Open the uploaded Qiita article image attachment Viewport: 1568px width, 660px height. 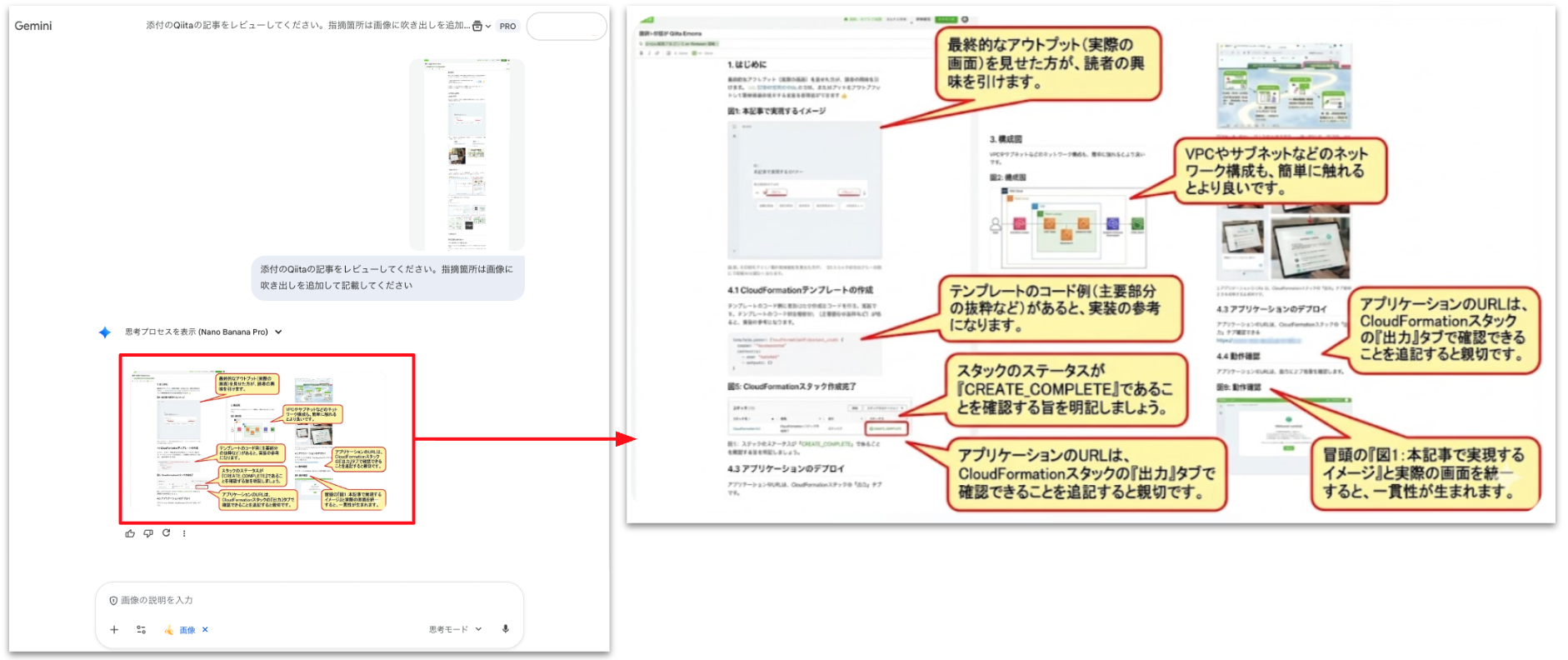click(467, 154)
